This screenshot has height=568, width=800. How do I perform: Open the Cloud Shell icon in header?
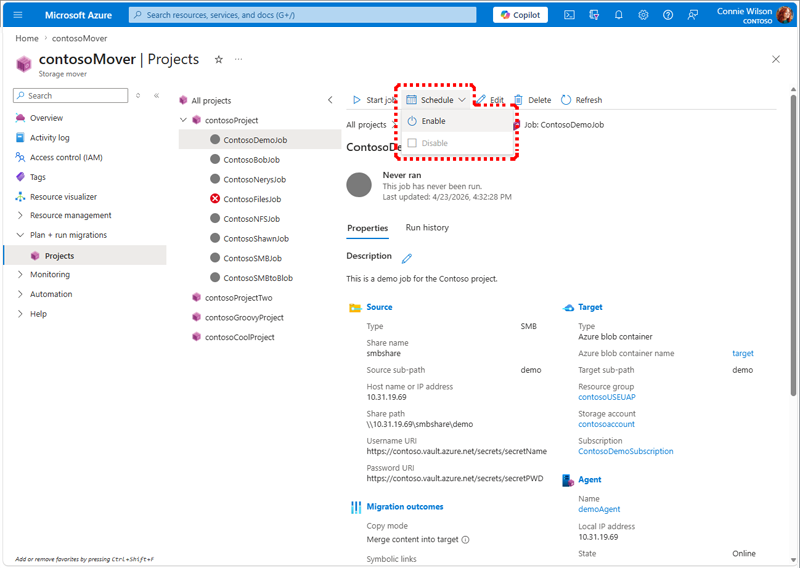pyautogui.click(x=569, y=15)
